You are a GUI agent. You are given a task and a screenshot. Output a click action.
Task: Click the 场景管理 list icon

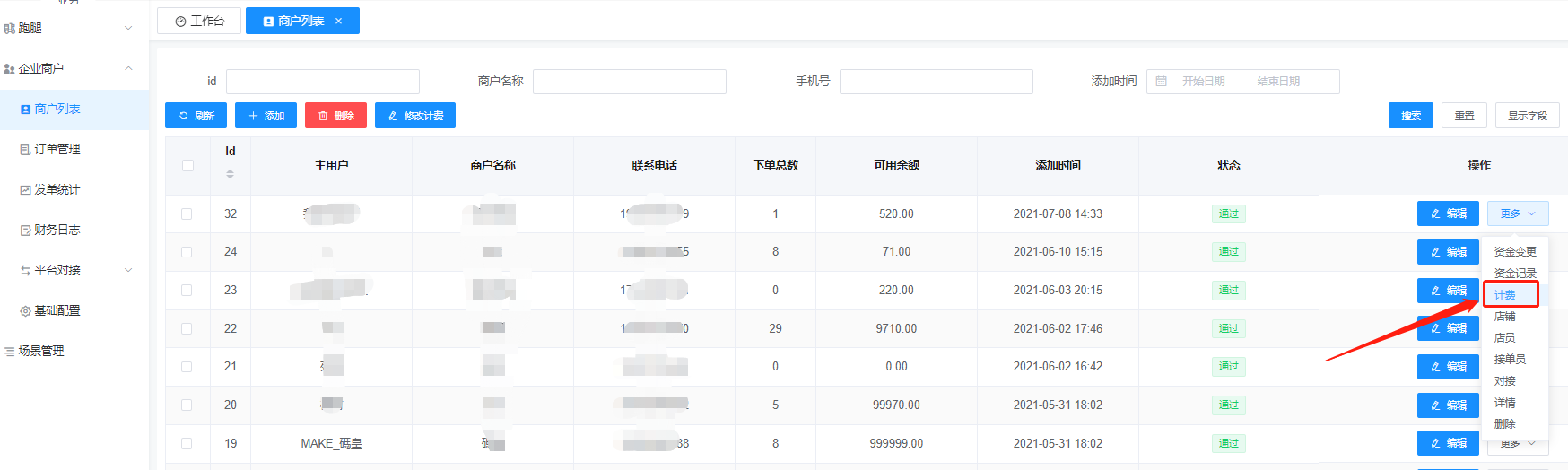coord(10,352)
